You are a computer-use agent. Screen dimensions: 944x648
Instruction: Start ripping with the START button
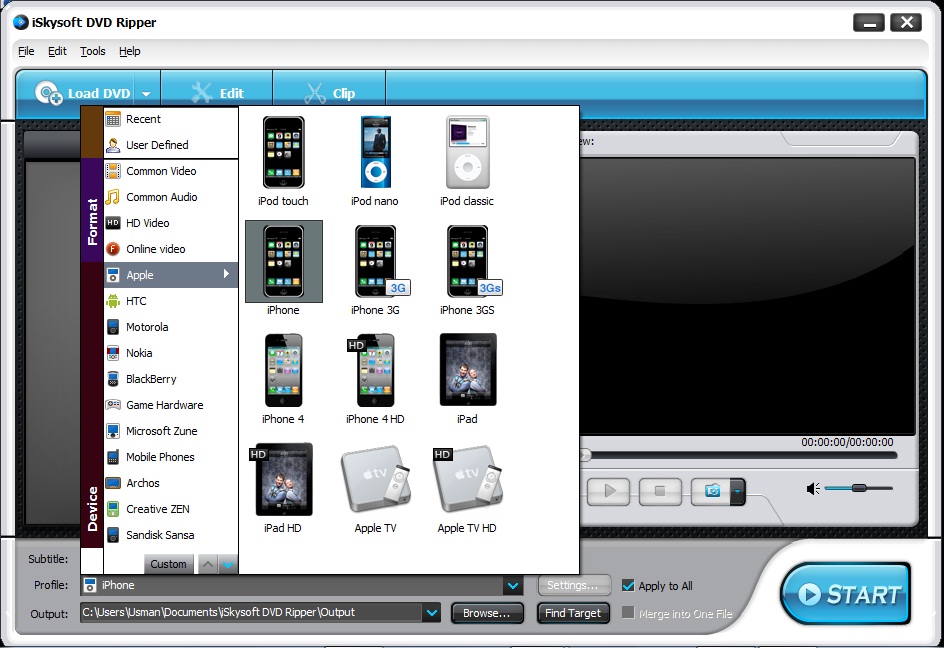(845, 594)
